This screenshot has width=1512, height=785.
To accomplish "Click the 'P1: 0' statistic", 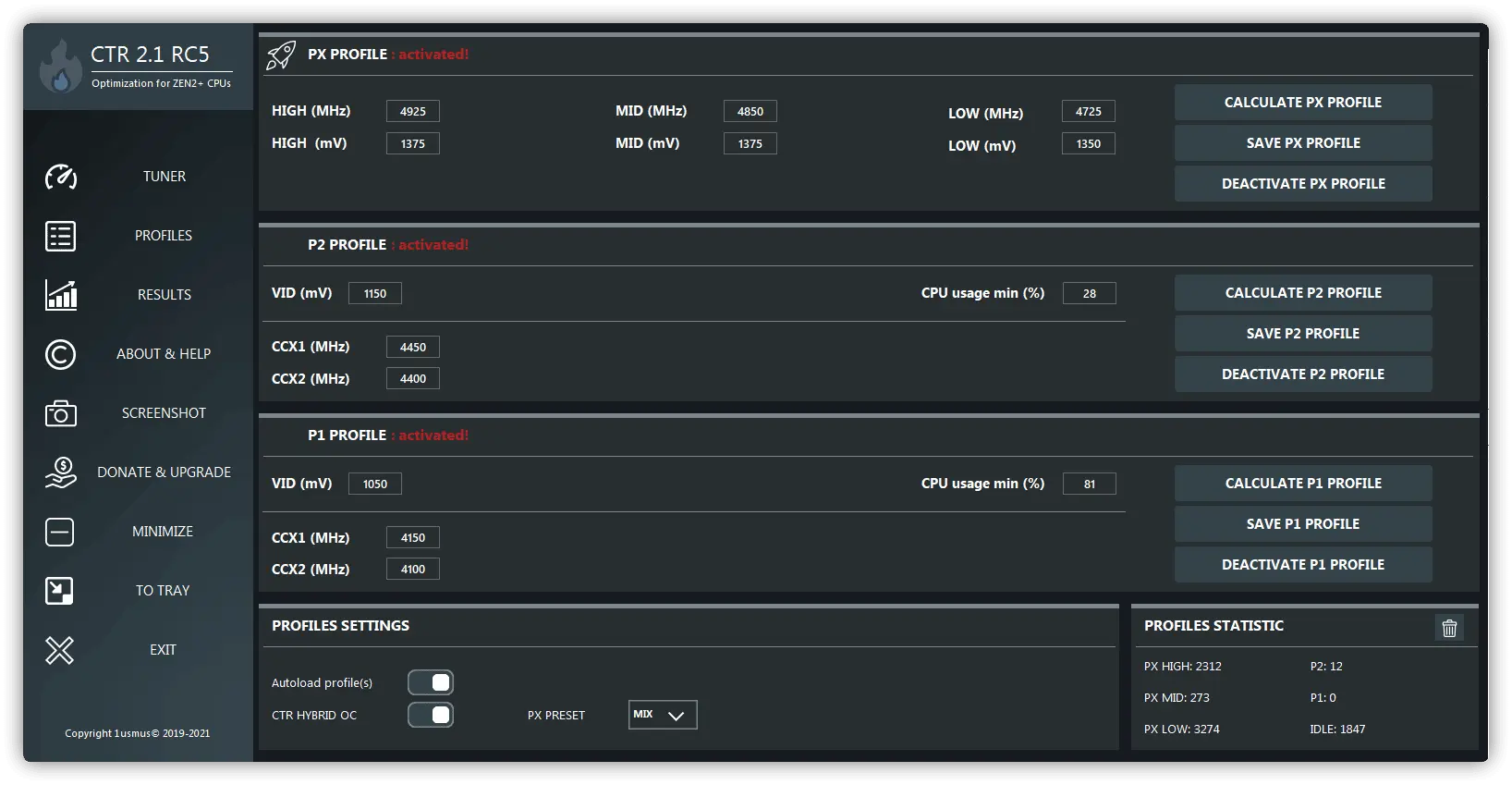I will point(1323,698).
